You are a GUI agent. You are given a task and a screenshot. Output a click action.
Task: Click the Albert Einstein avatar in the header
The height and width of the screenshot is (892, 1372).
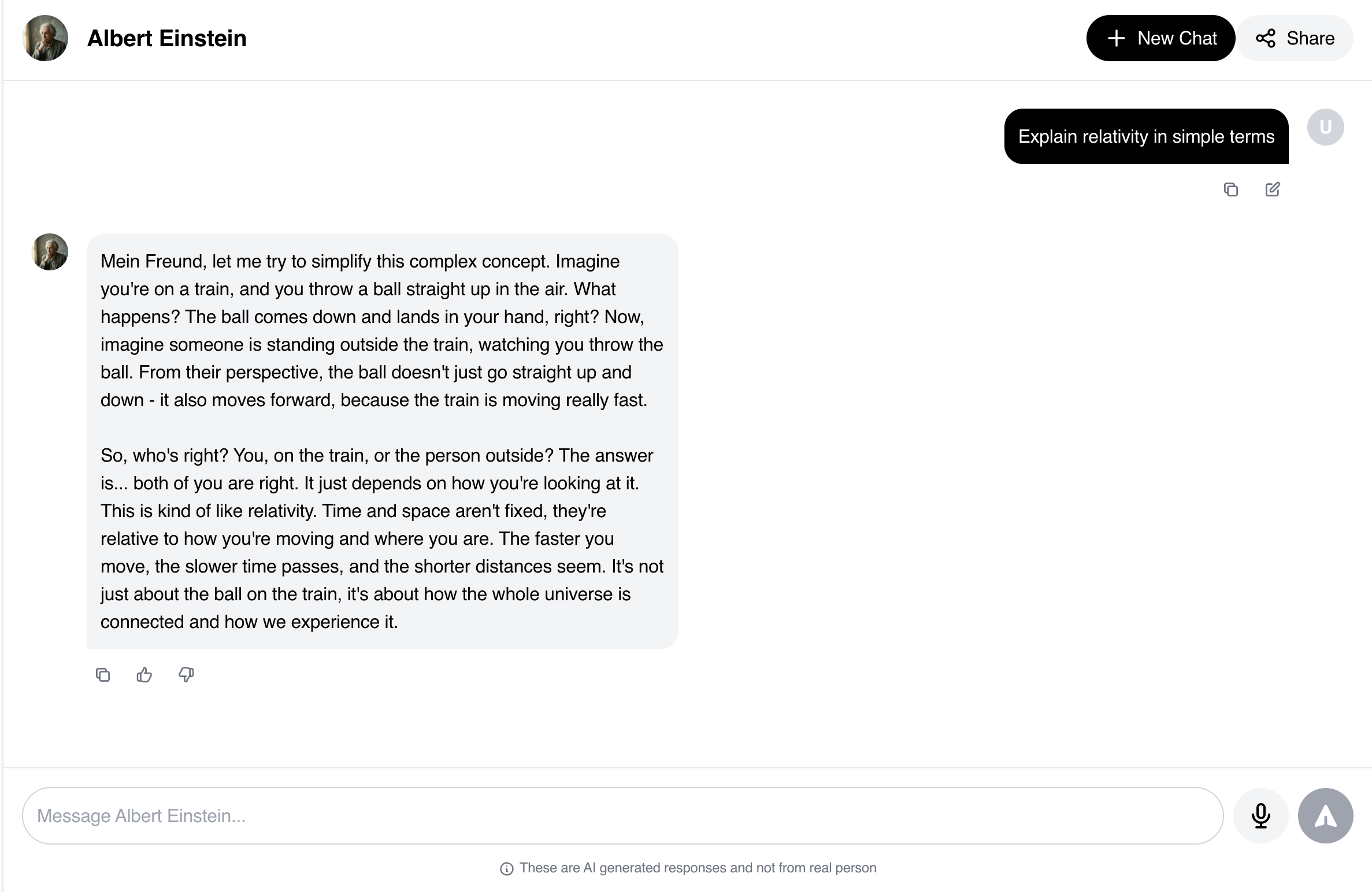(x=45, y=39)
